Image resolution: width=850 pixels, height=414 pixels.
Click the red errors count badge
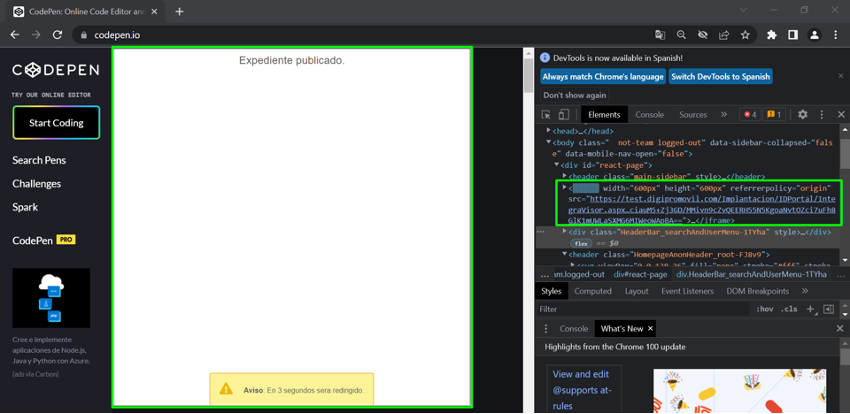coord(749,115)
